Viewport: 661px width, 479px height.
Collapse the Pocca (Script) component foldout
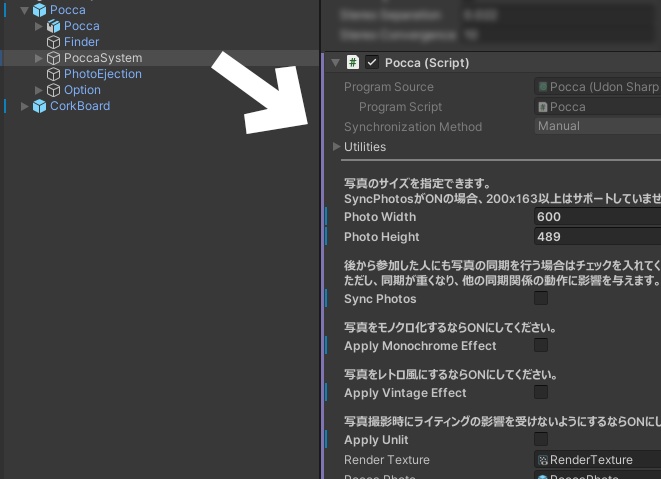336,63
